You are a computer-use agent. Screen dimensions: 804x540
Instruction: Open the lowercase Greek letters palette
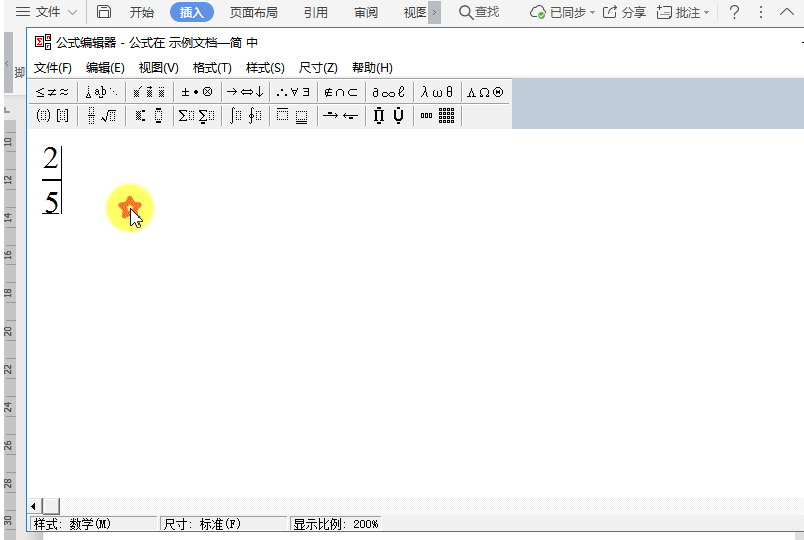pyautogui.click(x=437, y=92)
